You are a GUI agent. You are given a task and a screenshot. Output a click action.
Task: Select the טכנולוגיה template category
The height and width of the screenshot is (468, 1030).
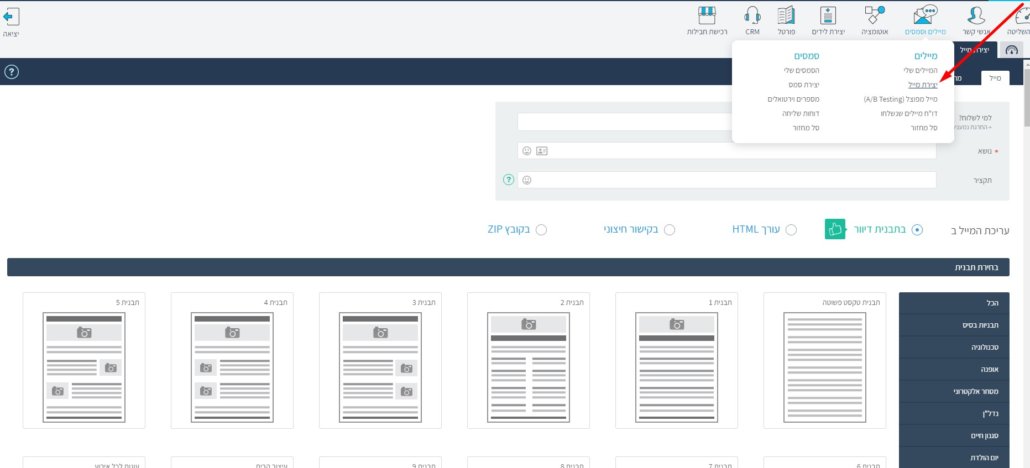(x=954, y=347)
